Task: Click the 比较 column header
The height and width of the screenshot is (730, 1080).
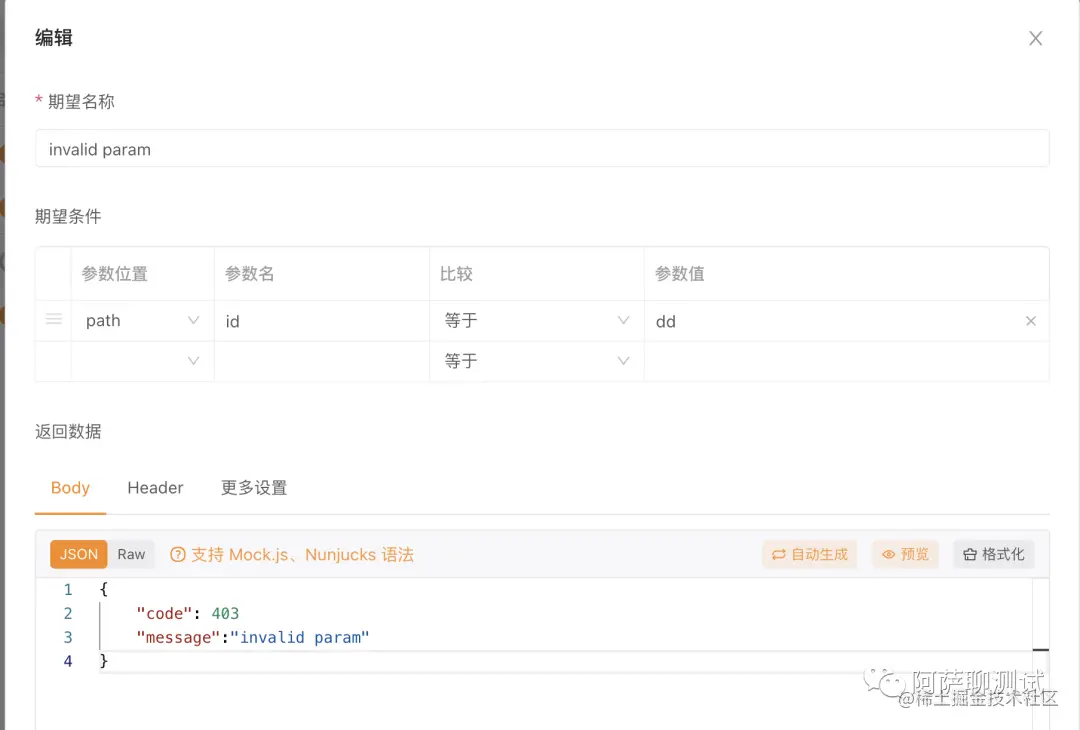Action: (457, 274)
